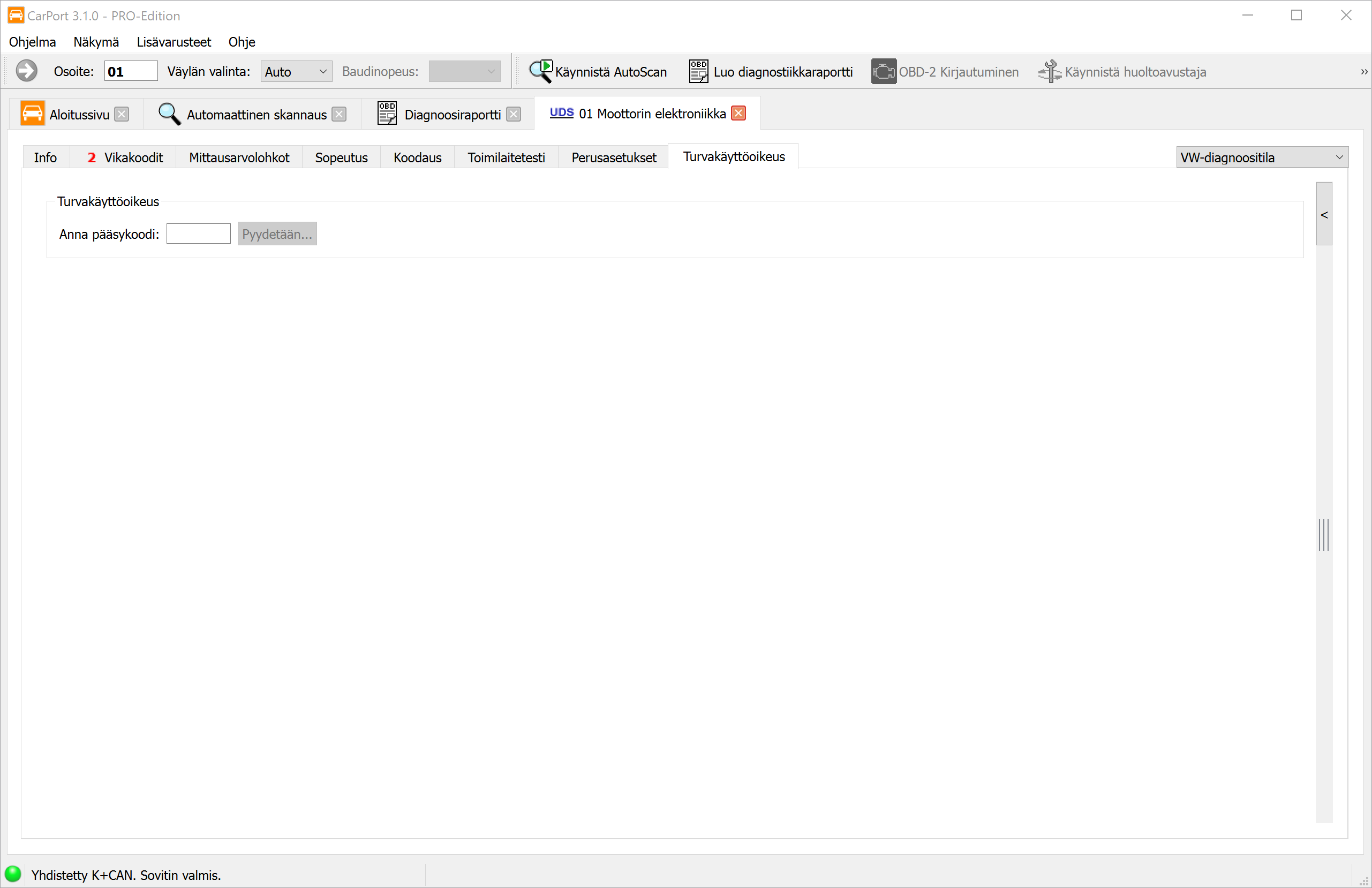Expand the VW-diagnoositila dropdown
Screen dimensions: 1372x888
1261,157
